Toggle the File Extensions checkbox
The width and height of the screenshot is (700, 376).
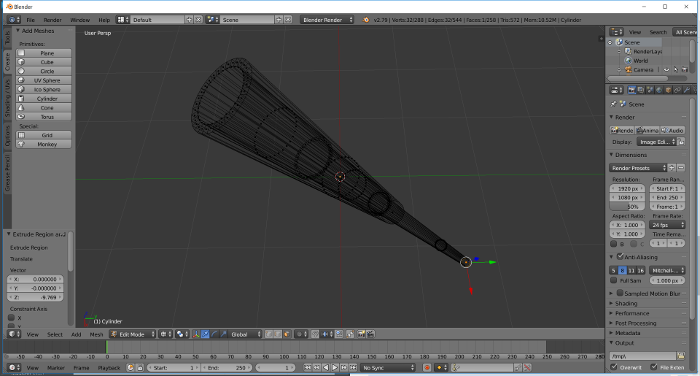654,367
